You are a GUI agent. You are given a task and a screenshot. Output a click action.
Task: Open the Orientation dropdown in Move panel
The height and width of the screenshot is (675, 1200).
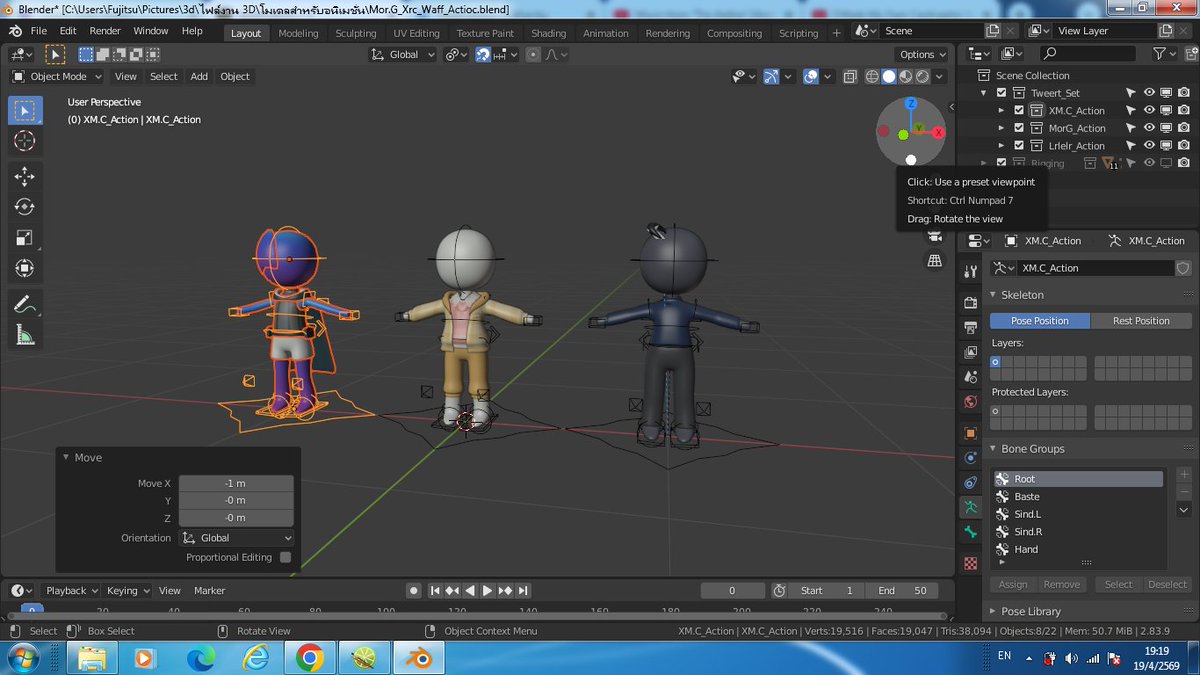[x=236, y=537]
